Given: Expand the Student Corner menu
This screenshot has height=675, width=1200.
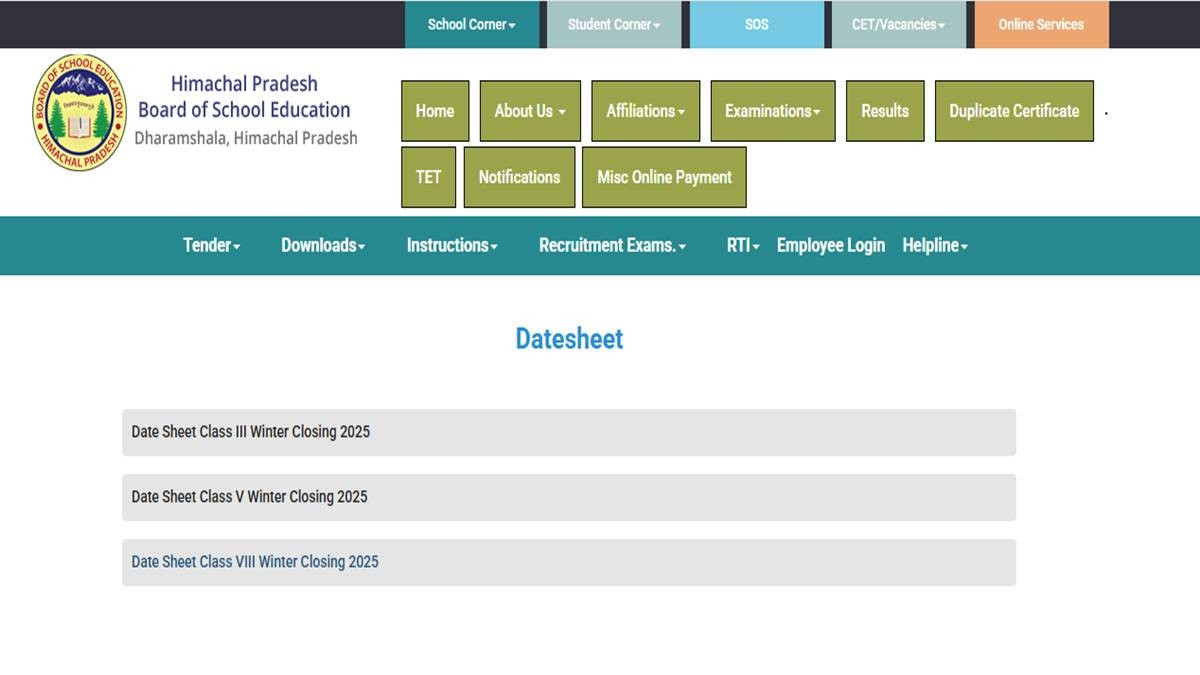Looking at the screenshot, I should coord(614,24).
